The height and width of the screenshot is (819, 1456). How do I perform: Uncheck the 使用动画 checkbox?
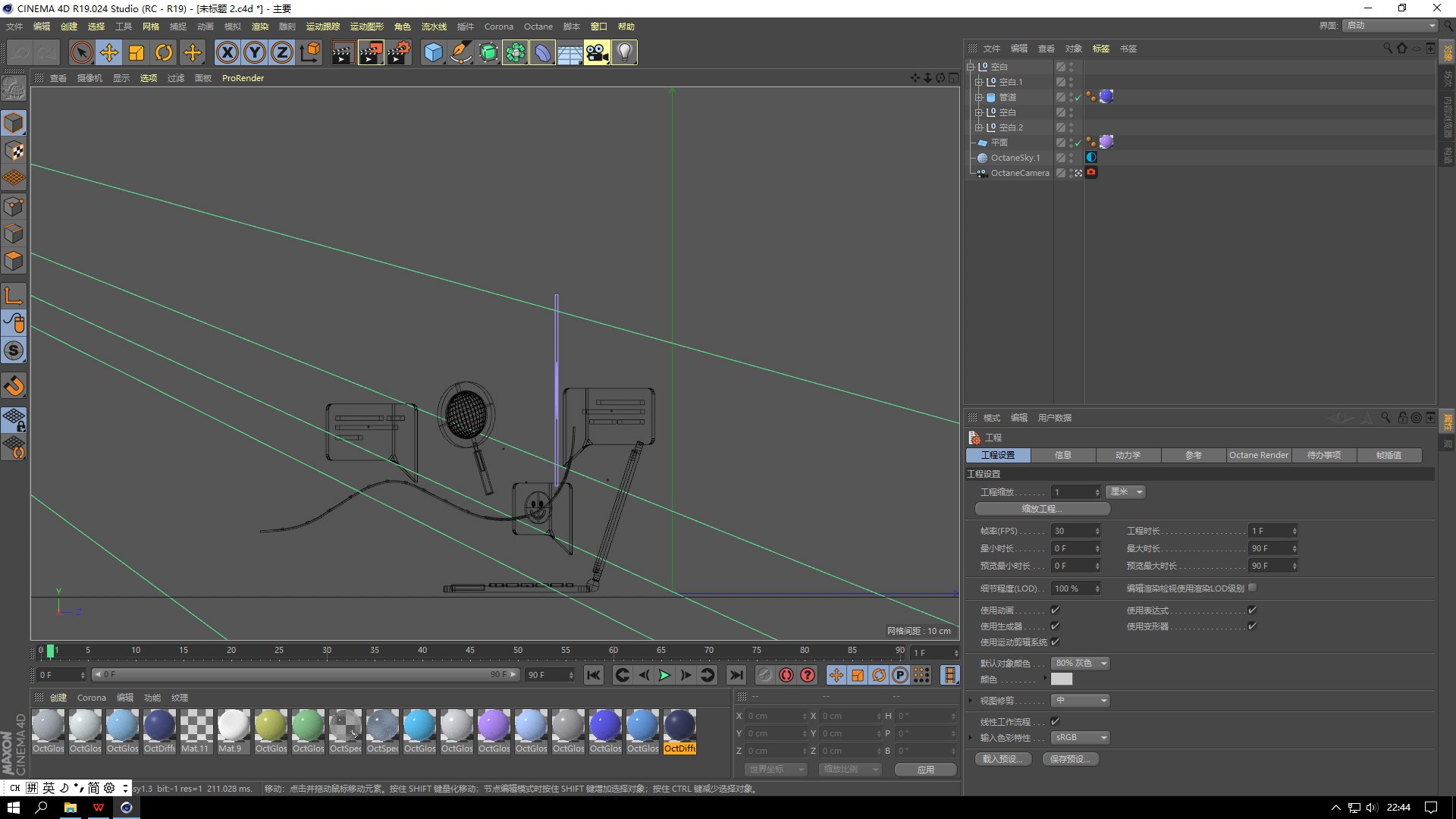click(1055, 610)
